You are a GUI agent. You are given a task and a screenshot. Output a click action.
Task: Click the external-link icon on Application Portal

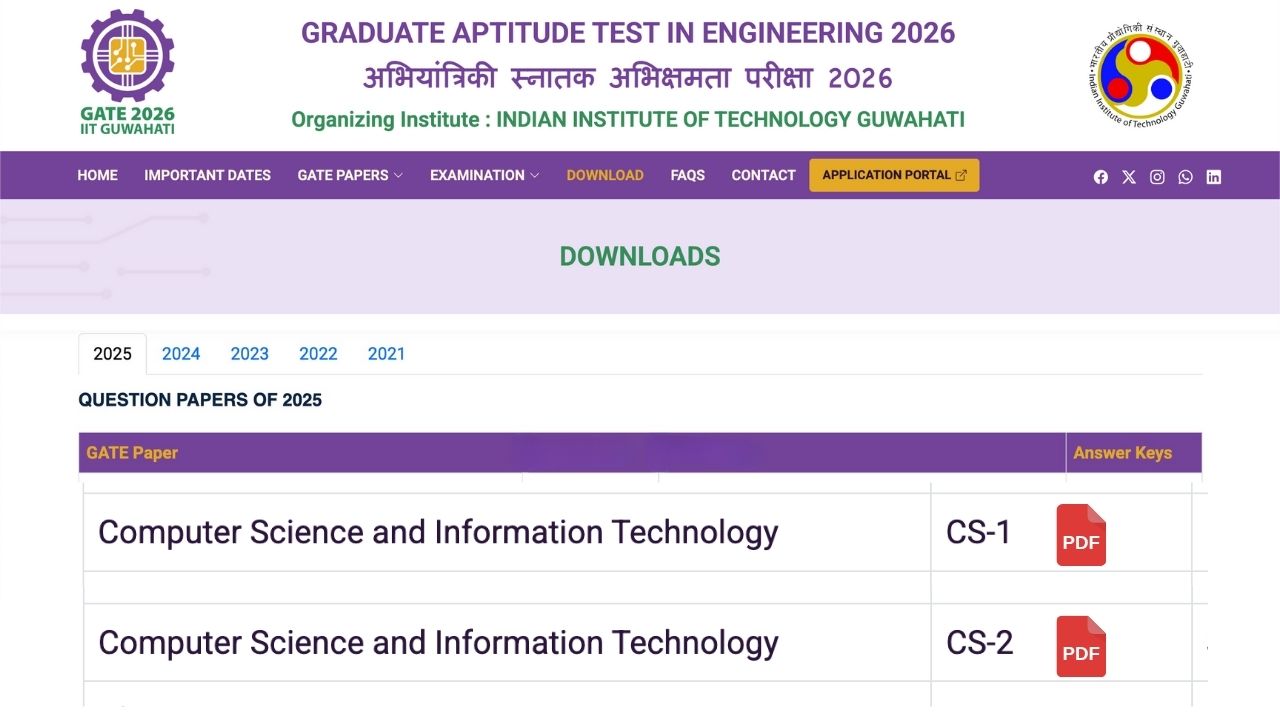[x=964, y=174]
